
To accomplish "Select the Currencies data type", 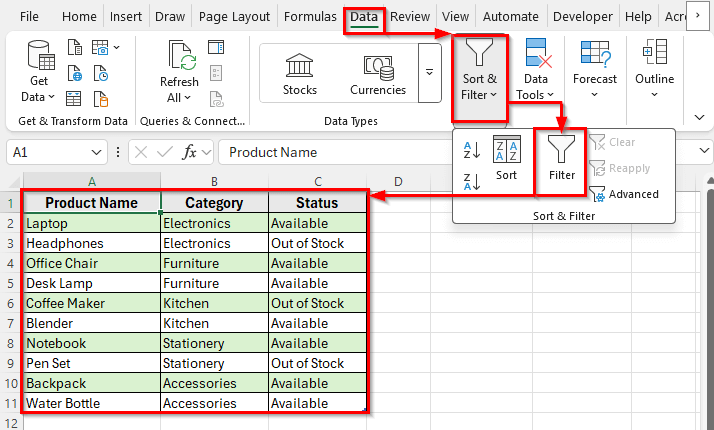I will (x=378, y=74).
